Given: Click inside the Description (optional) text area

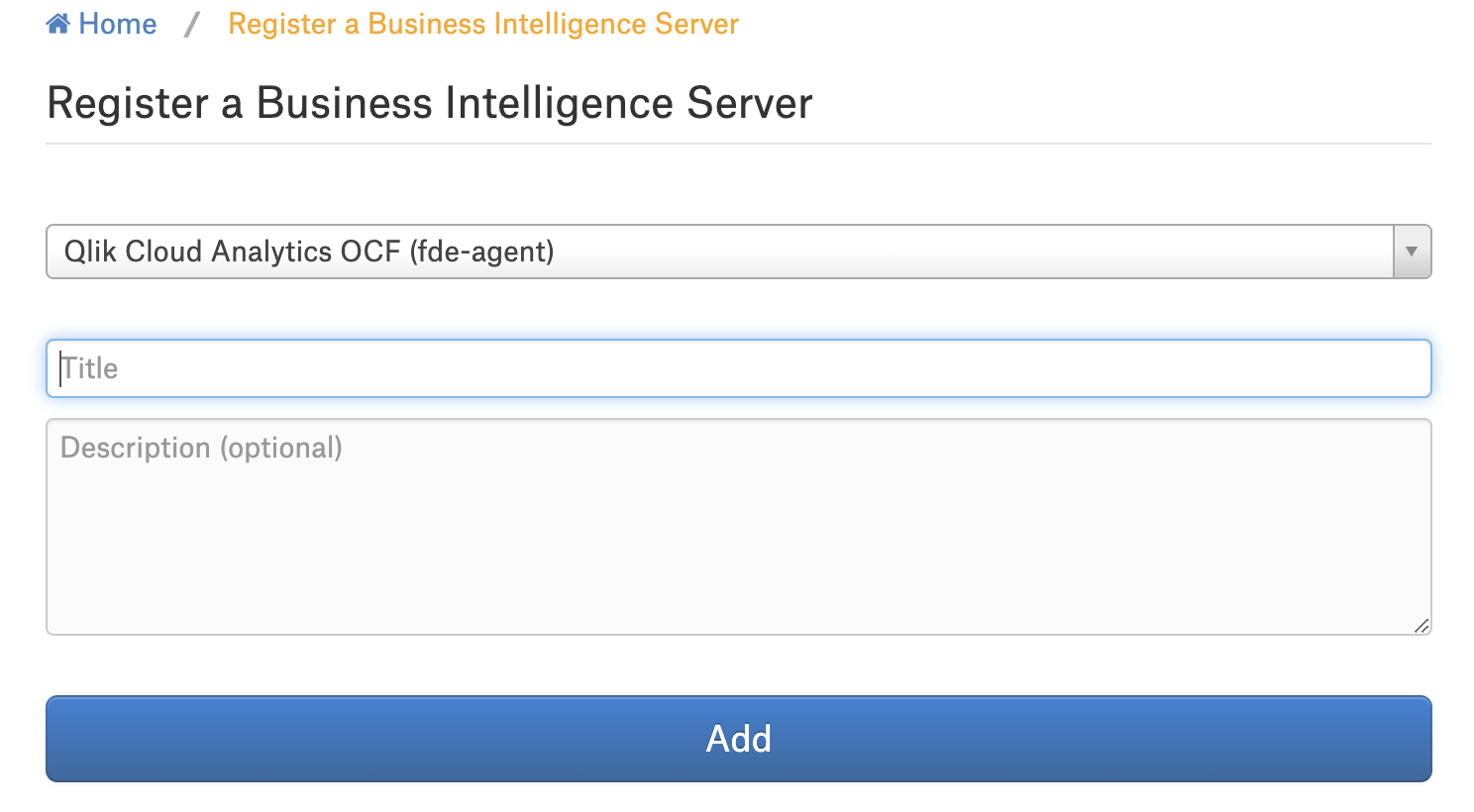Looking at the screenshot, I should pyautogui.click(x=739, y=527).
